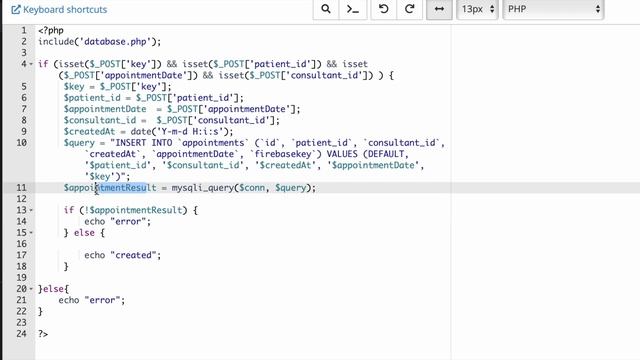
Task: Click the VALUES (DEFAULT, text
Action: [x=367, y=154]
